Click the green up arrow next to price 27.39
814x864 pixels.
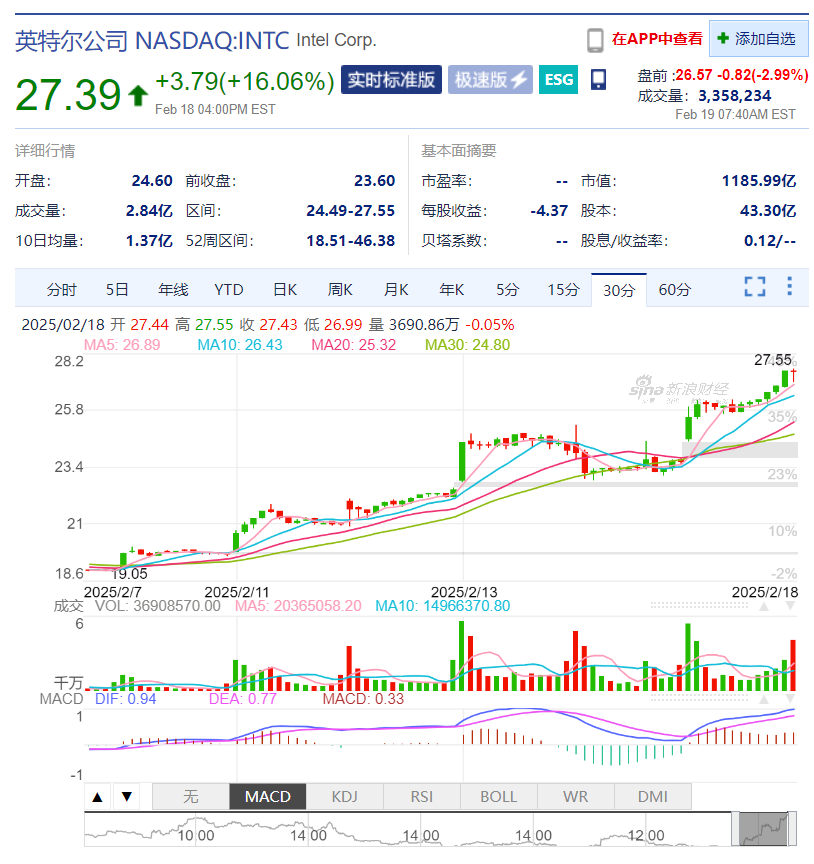pos(138,95)
